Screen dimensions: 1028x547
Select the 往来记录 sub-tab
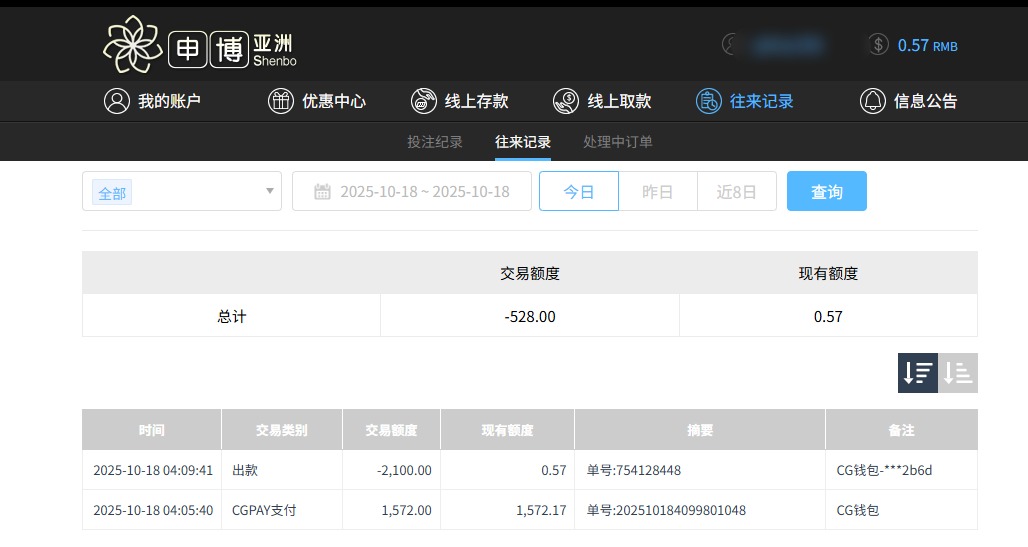[523, 142]
